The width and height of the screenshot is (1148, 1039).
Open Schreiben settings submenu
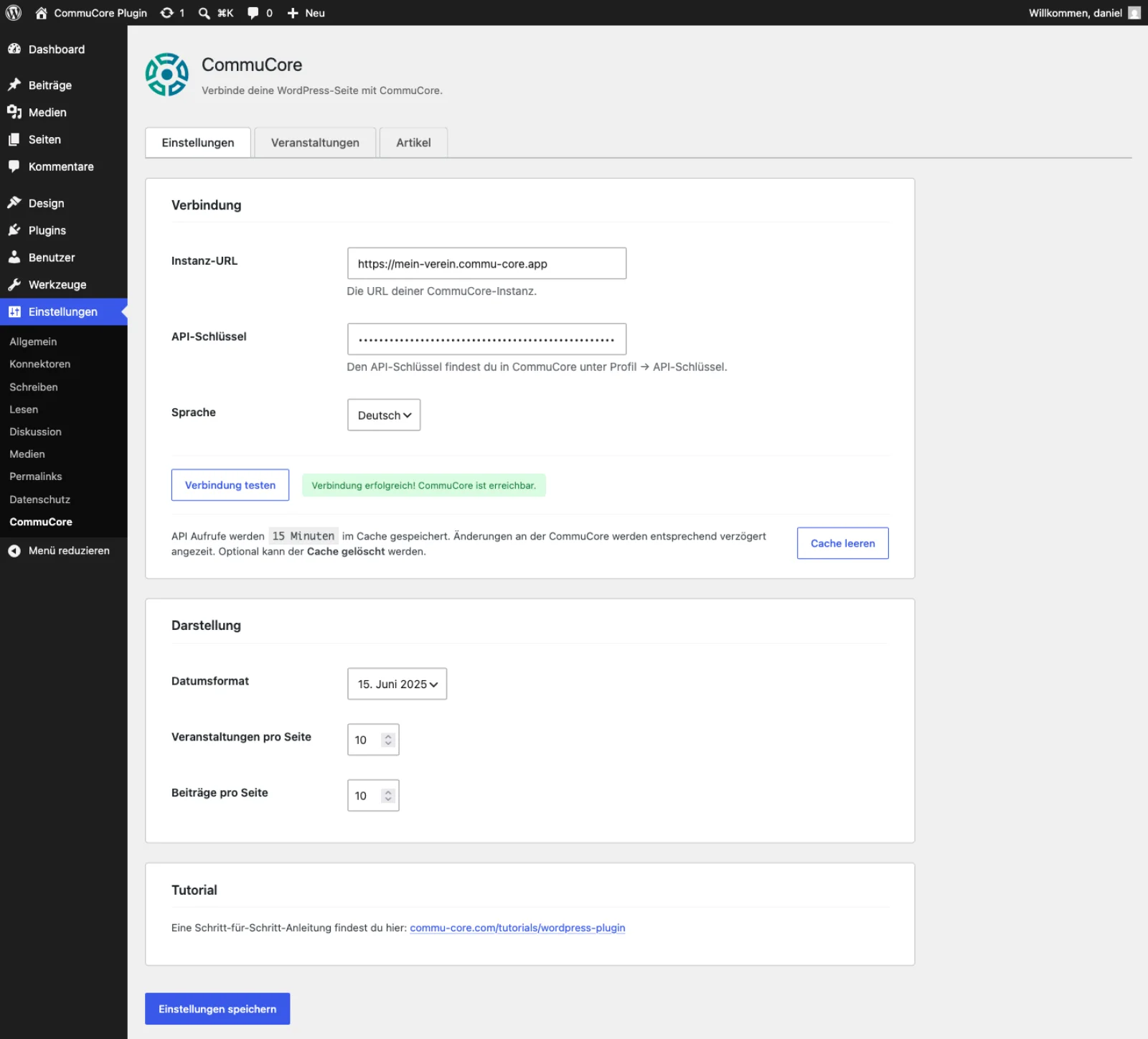(34, 387)
